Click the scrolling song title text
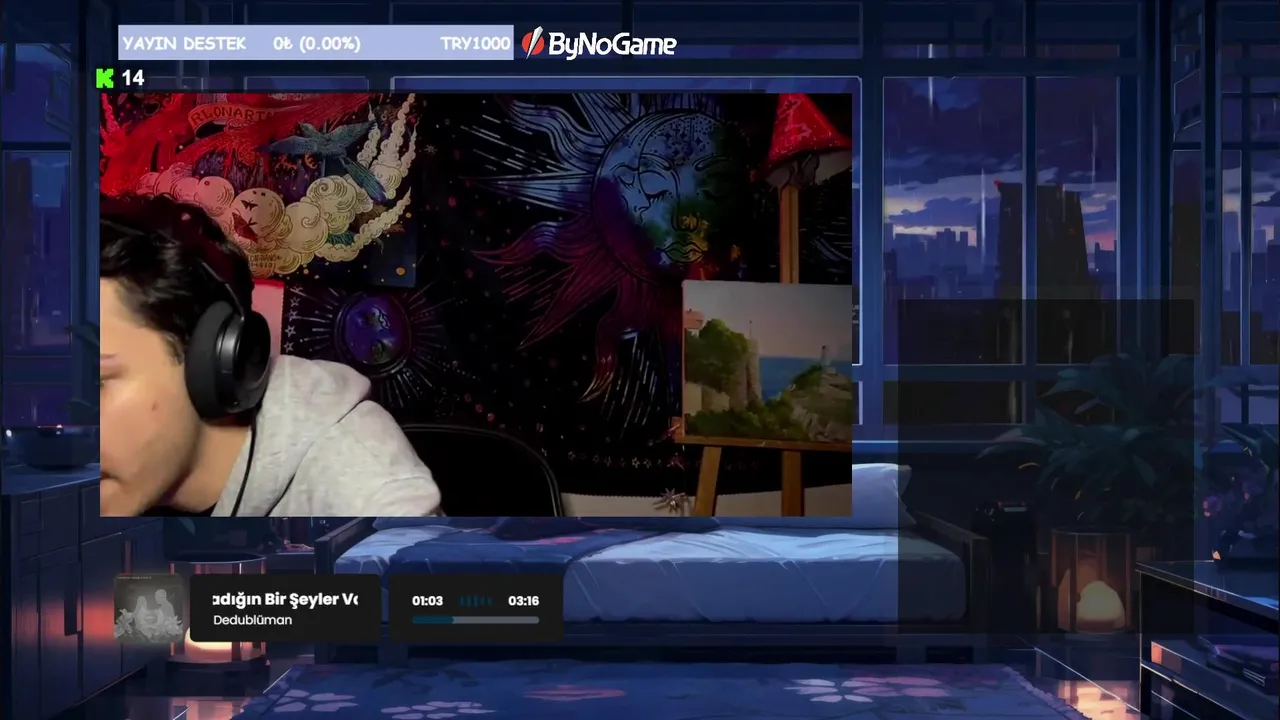This screenshot has width=1280, height=720. pos(285,599)
